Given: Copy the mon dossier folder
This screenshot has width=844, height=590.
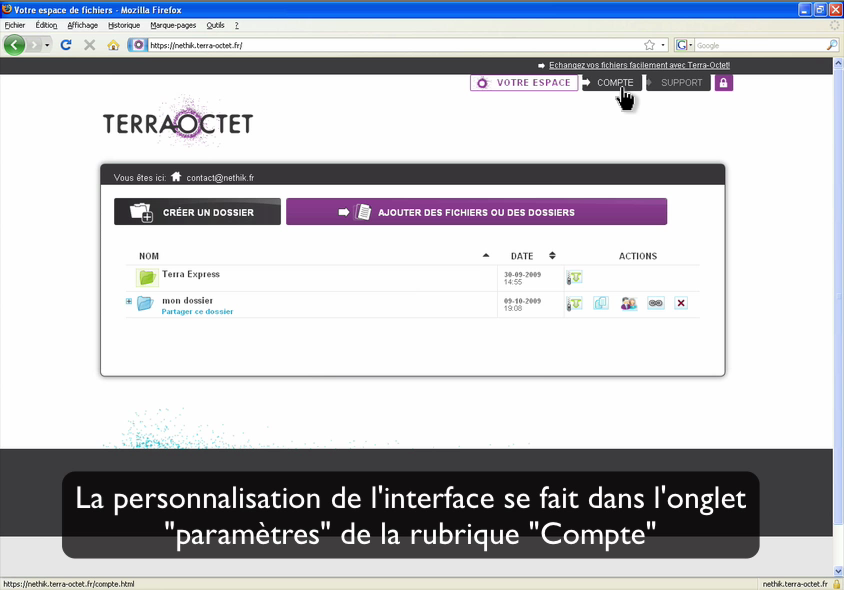Looking at the screenshot, I should [x=601, y=303].
